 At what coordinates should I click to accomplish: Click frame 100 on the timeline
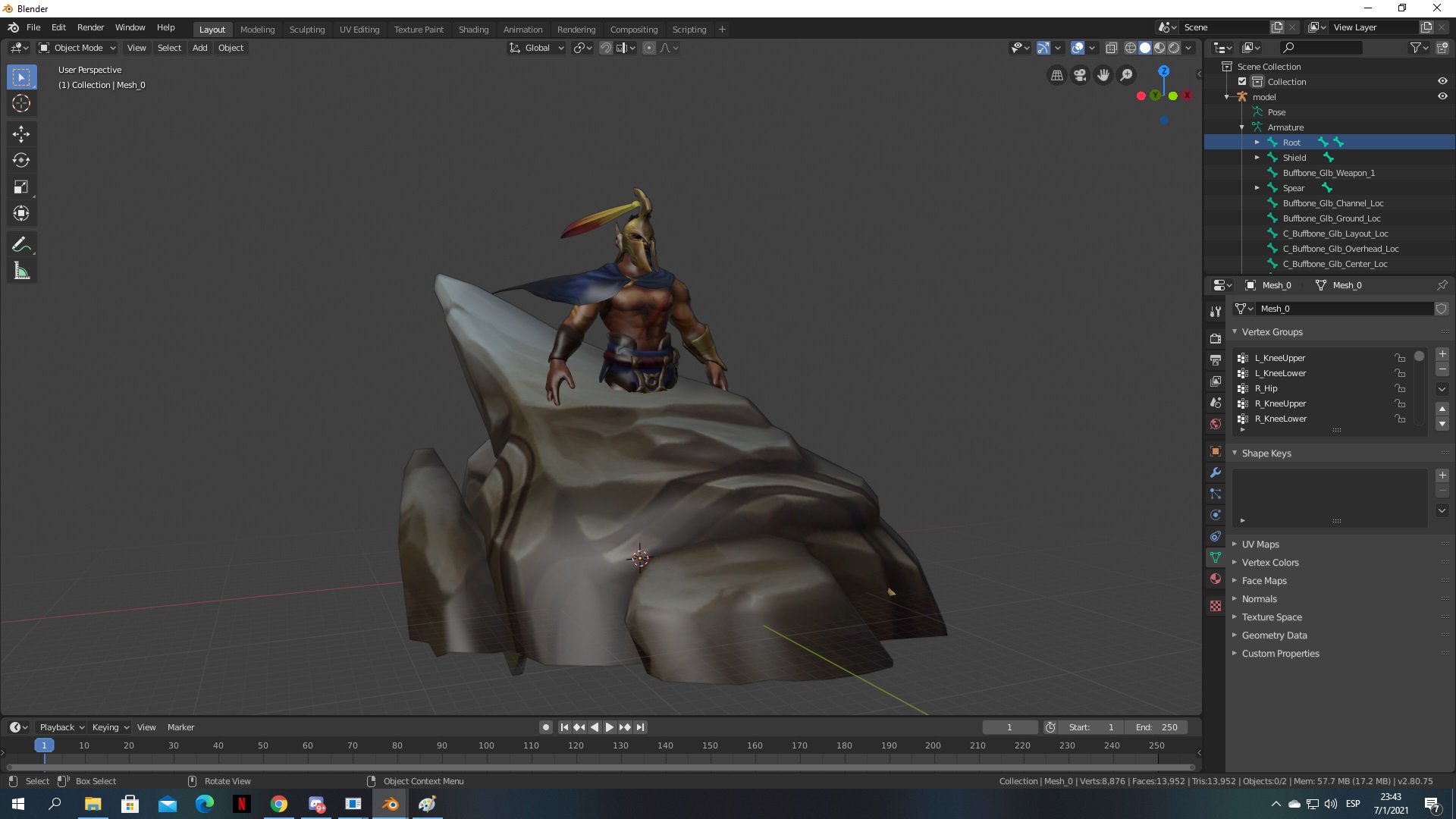tap(486, 745)
